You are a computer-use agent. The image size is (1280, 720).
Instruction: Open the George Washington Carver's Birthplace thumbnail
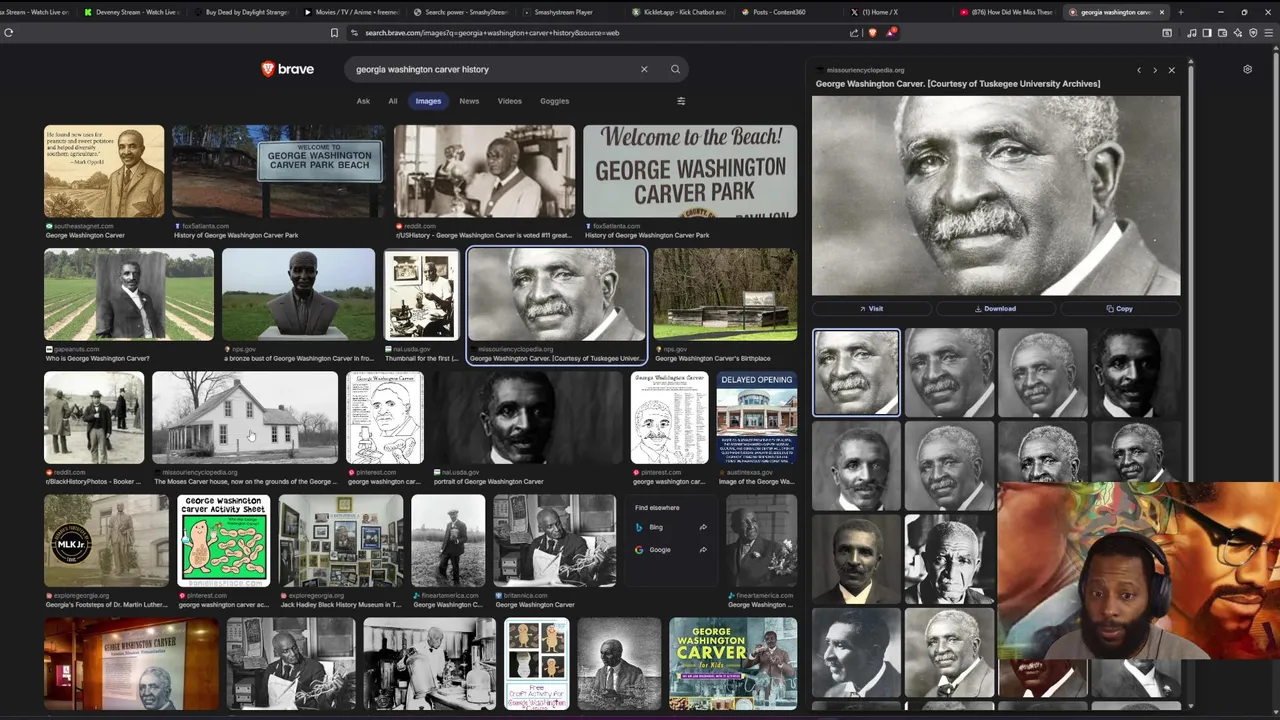tap(725, 295)
